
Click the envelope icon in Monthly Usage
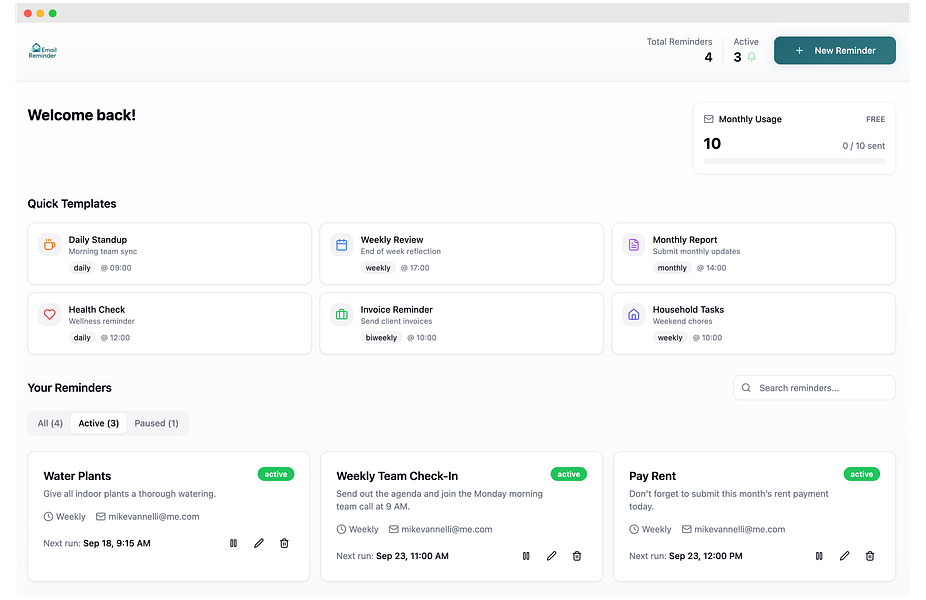point(709,119)
